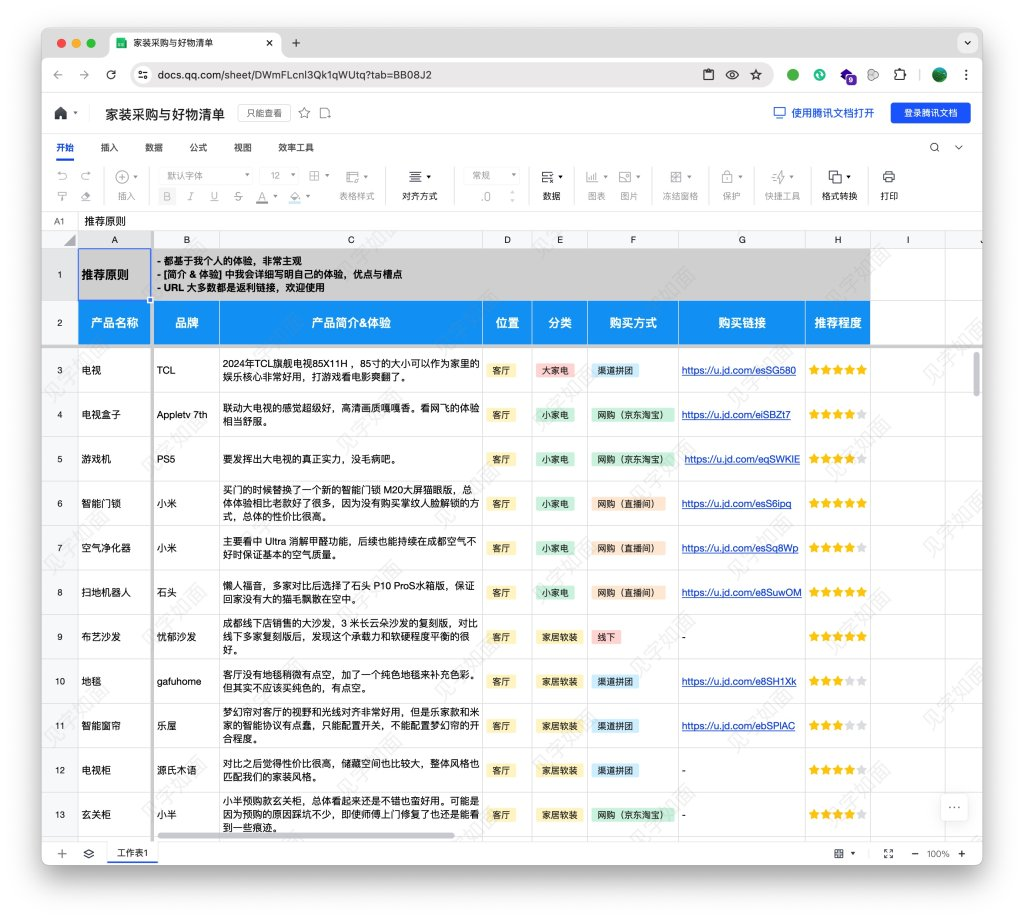Screen dimensions: 1024x920
Task: Click the 只能查看 badge
Action: pos(264,113)
